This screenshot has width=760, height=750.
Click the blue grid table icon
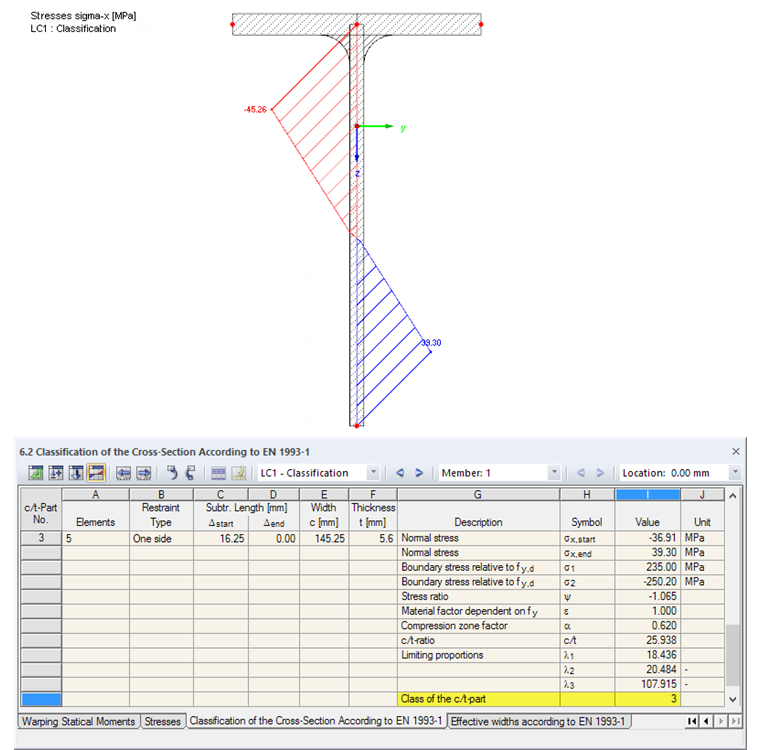(x=218, y=473)
